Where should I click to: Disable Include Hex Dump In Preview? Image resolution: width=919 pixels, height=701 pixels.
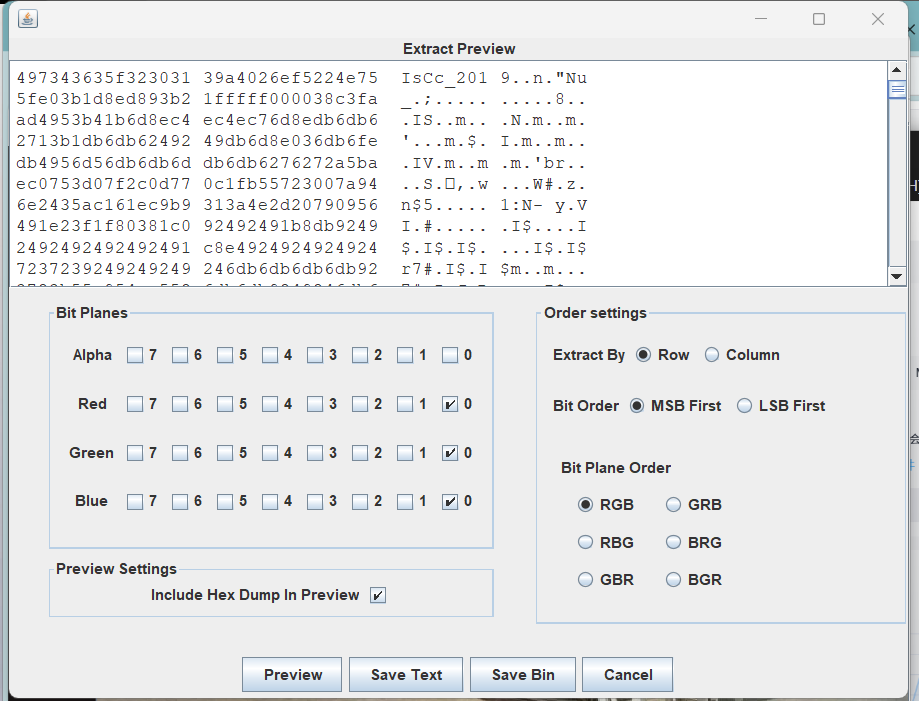coord(377,595)
